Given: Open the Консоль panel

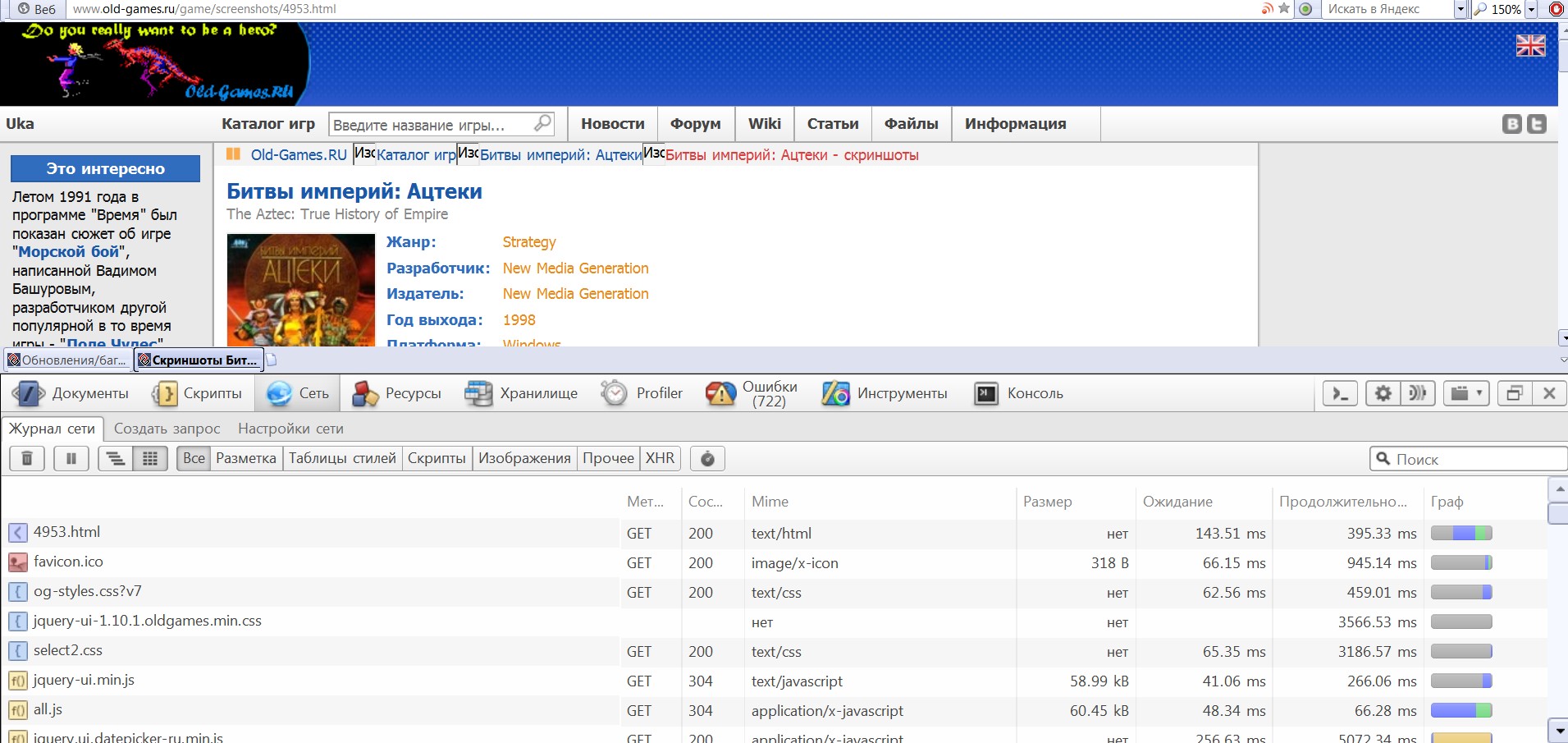Looking at the screenshot, I should [x=1018, y=393].
